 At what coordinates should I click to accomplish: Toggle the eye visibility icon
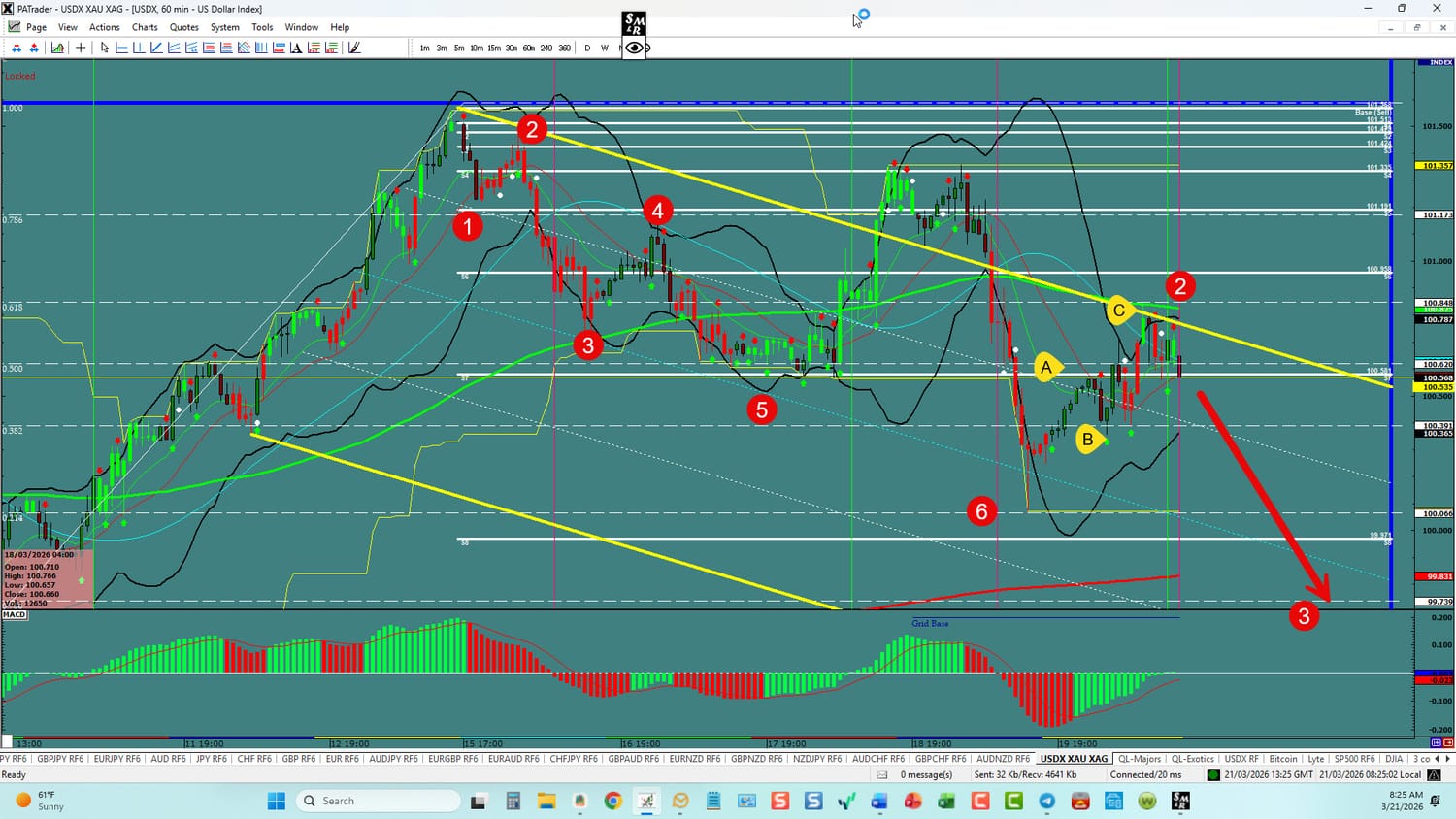coord(634,48)
